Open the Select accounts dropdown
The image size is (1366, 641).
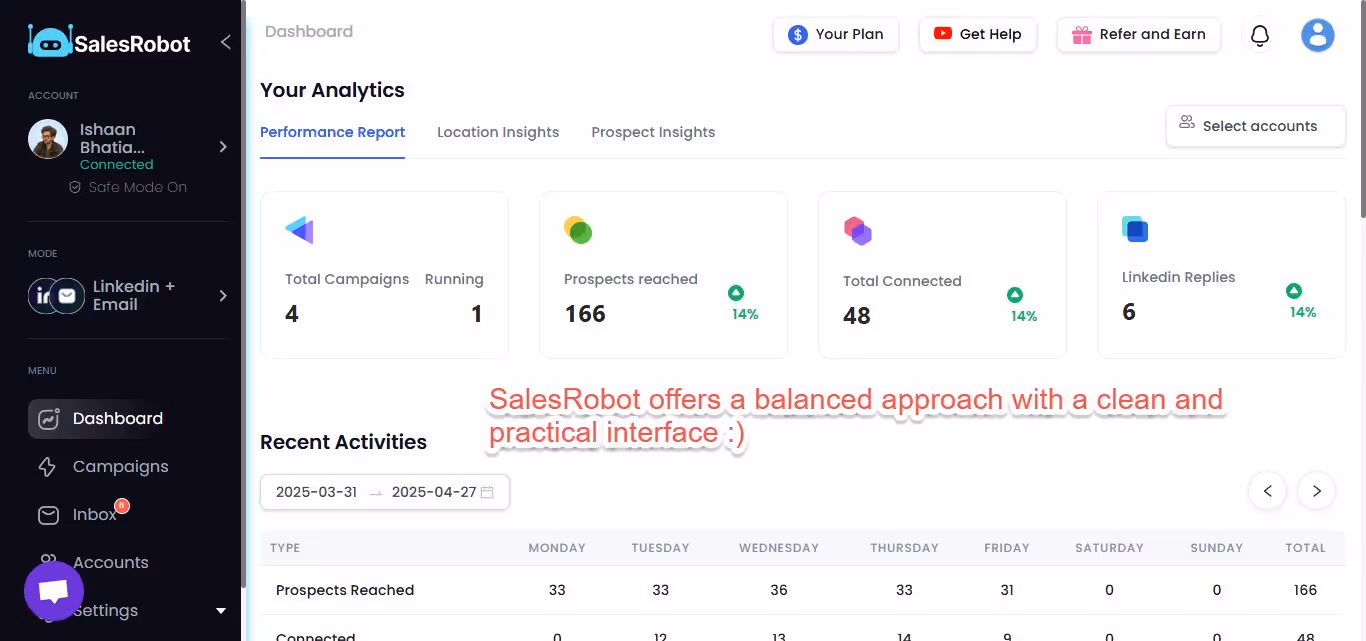pyautogui.click(x=1255, y=126)
